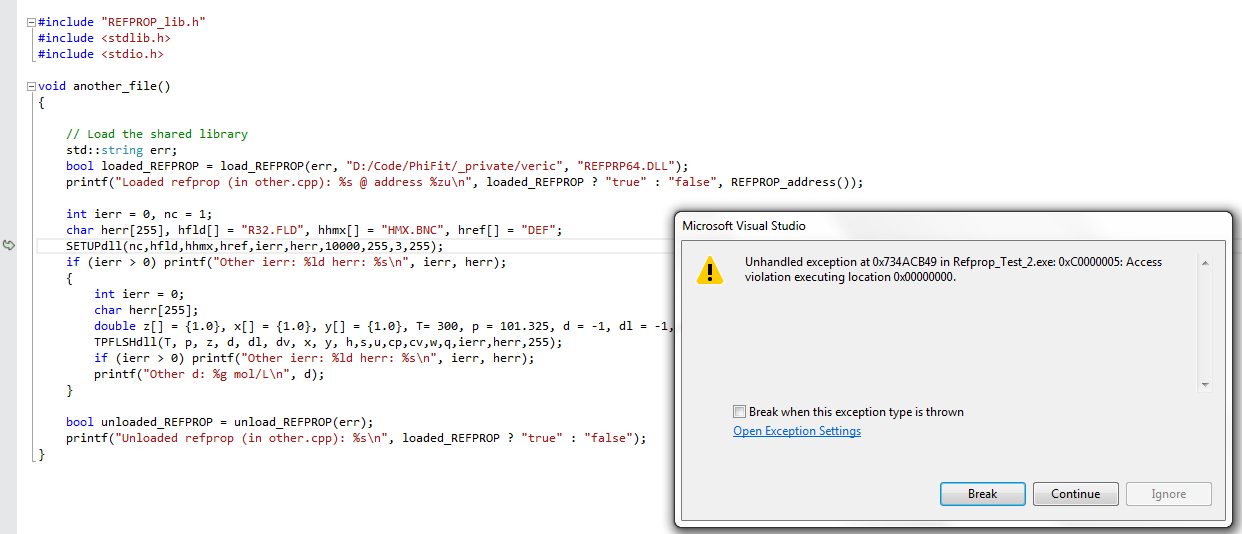The height and width of the screenshot is (534, 1242).
Task: Click the Microsoft Visual Studio dialog title
Action: click(744, 226)
